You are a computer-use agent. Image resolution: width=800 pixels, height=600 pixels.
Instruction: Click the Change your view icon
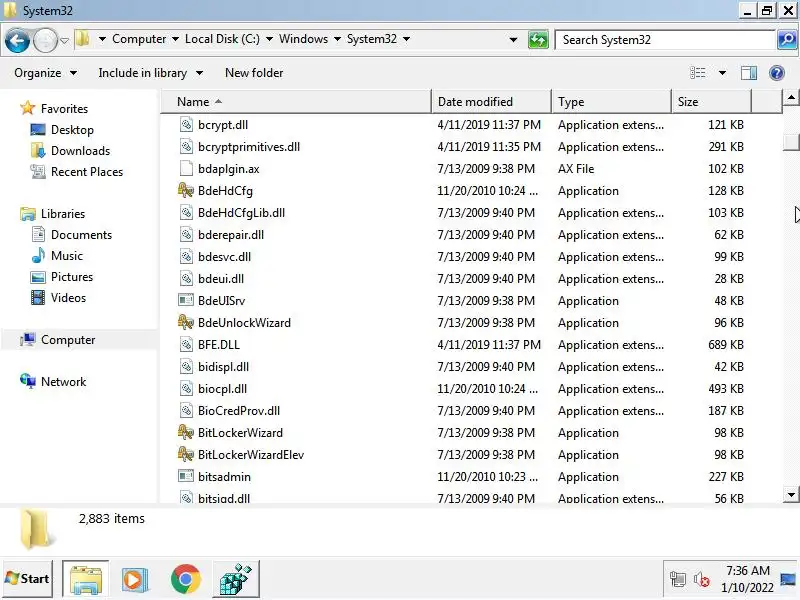coord(697,73)
